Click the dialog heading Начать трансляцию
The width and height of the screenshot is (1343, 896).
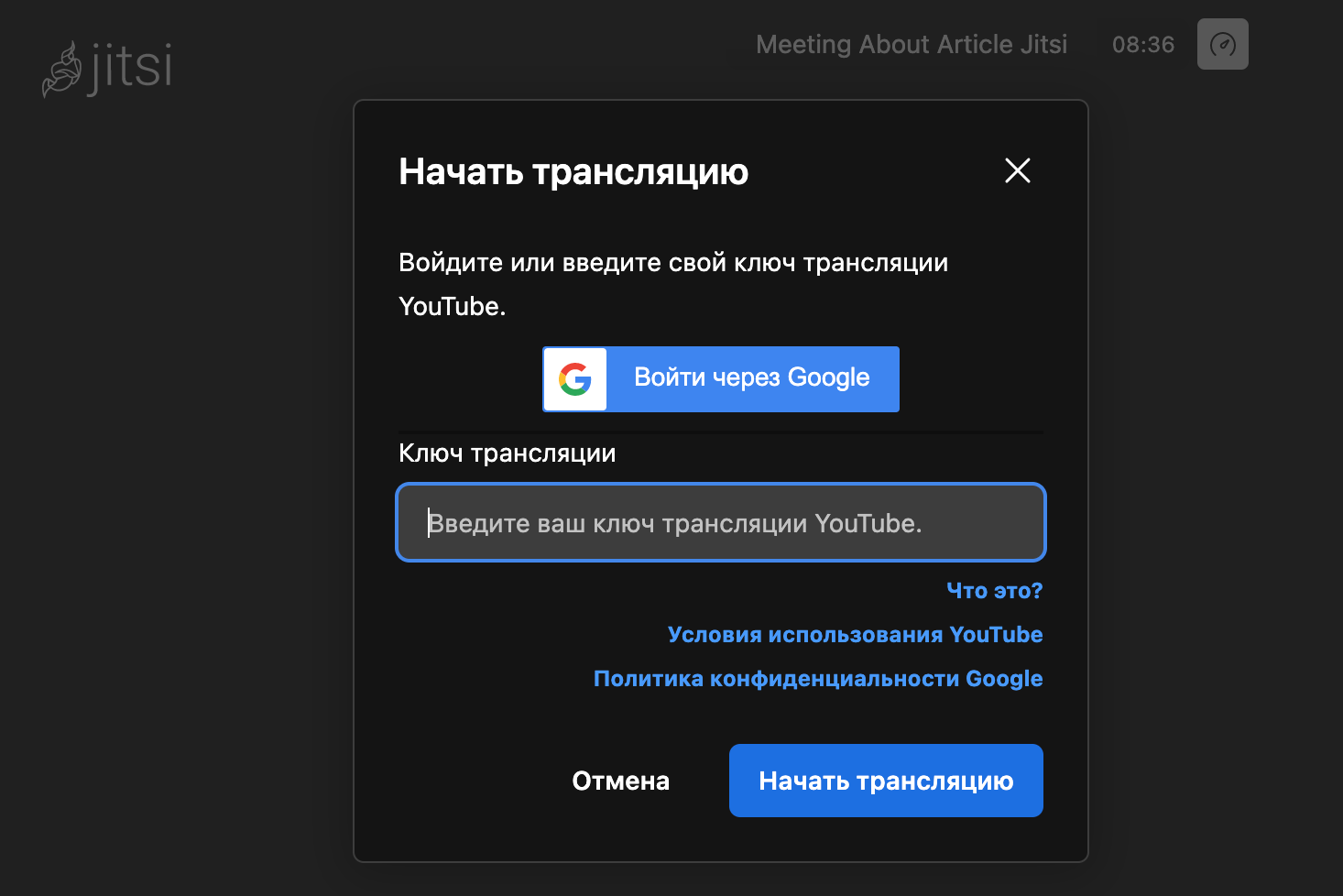coord(573,172)
